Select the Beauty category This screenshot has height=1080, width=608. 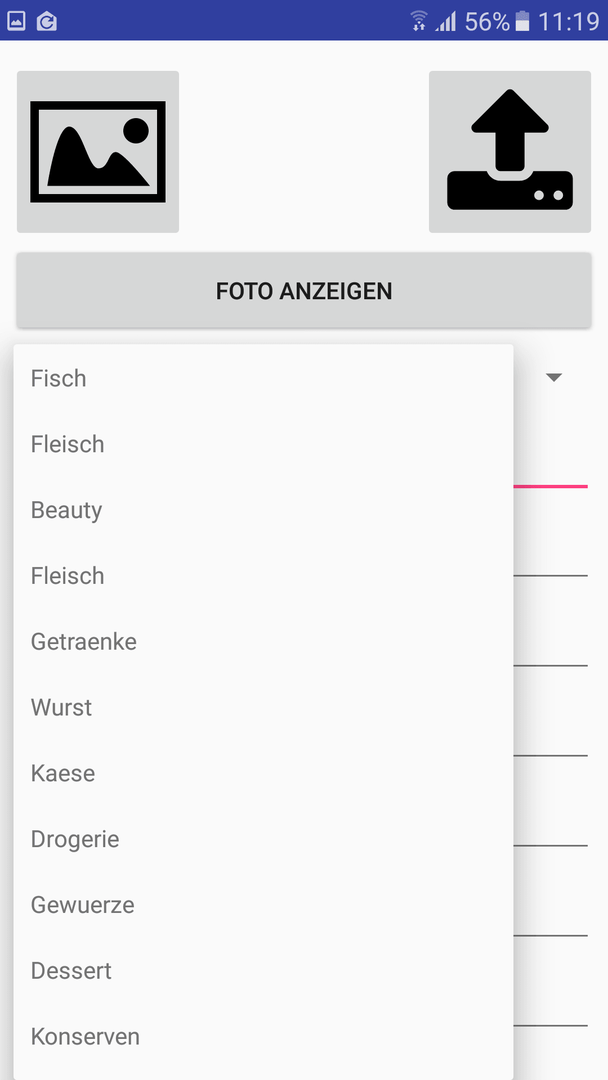[263, 510]
